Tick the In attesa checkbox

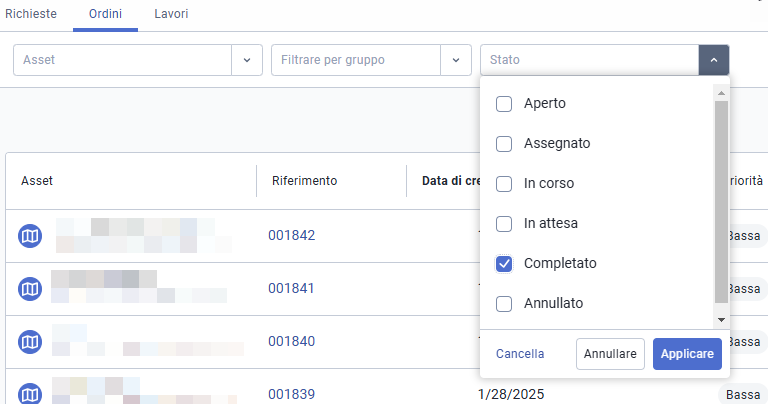[x=504, y=224]
